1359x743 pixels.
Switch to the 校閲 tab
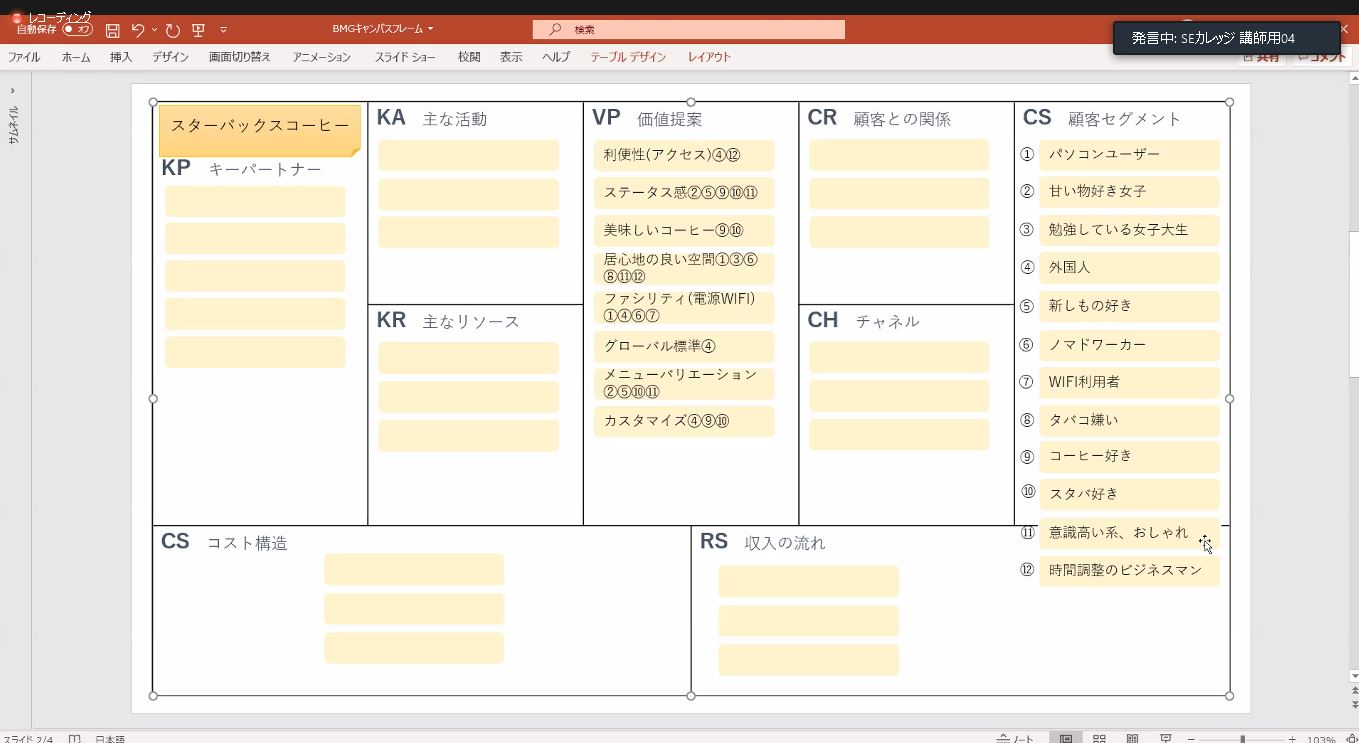(x=469, y=57)
